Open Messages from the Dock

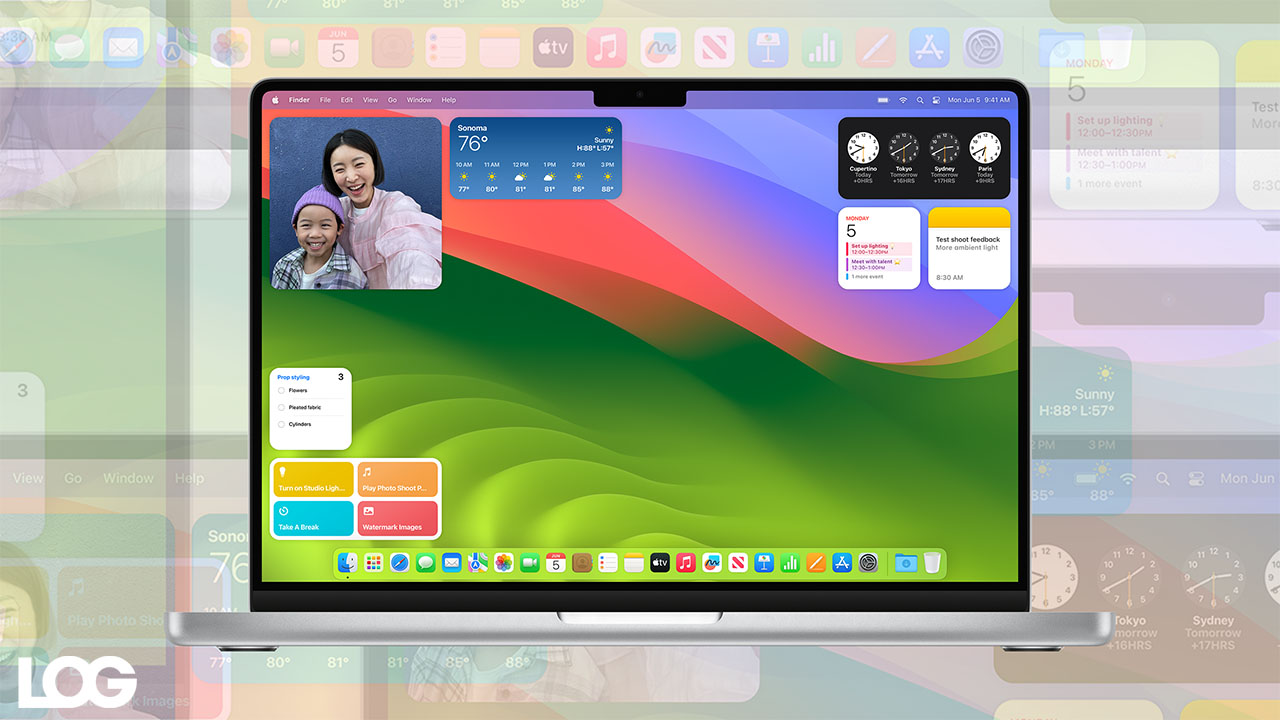tap(425, 563)
